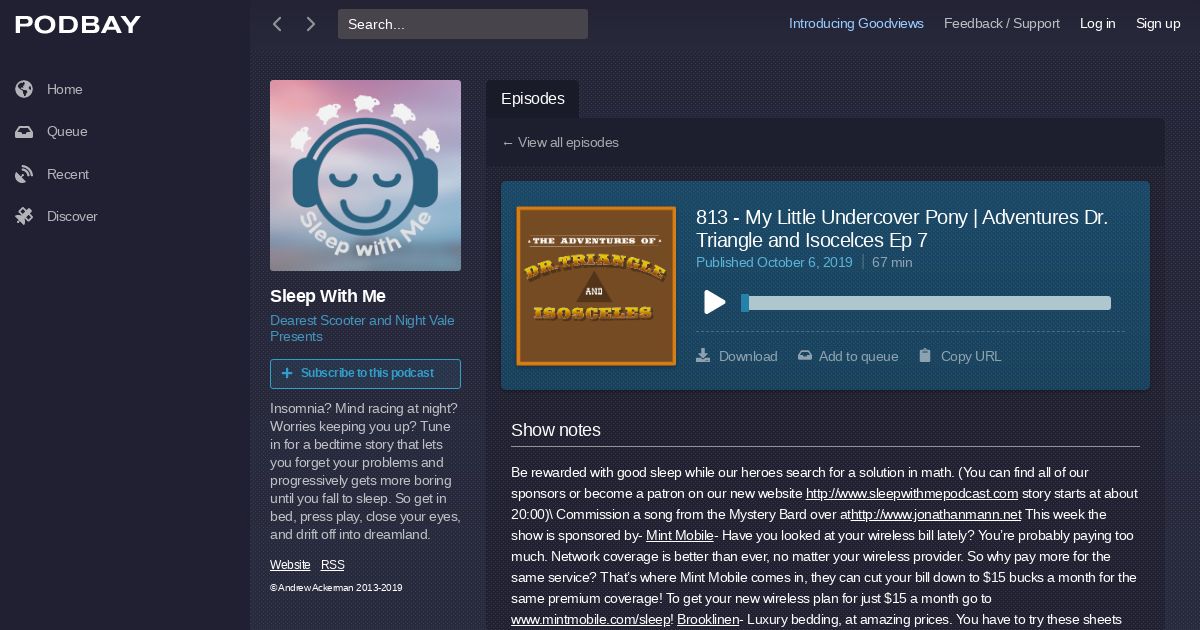The image size is (1200, 630).
Task: Click the Show notes heading
Action: click(556, 430)
